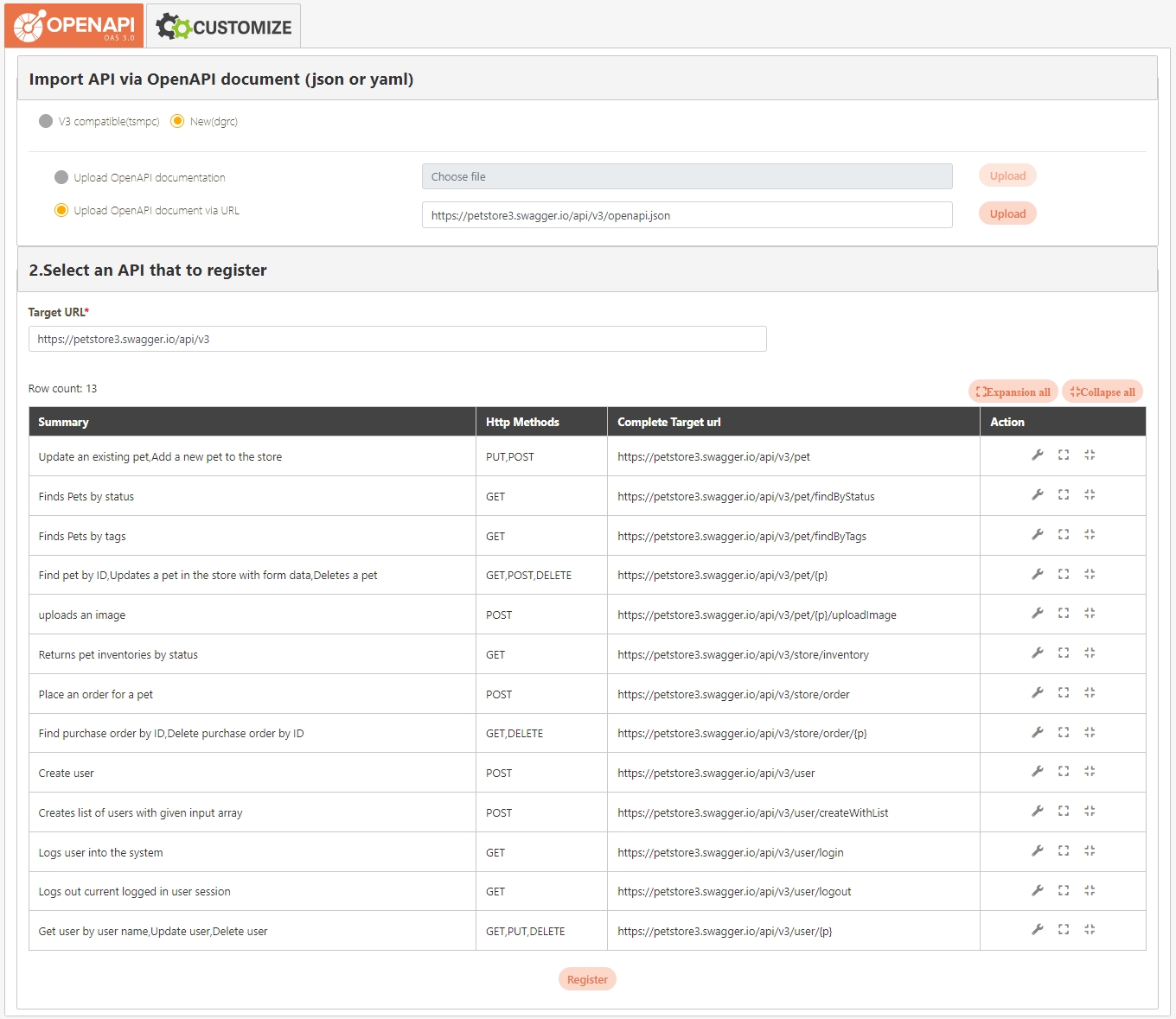
Task: Expand the Logs out current user row
Action: pyautogui.click(x=1064, y=890)
